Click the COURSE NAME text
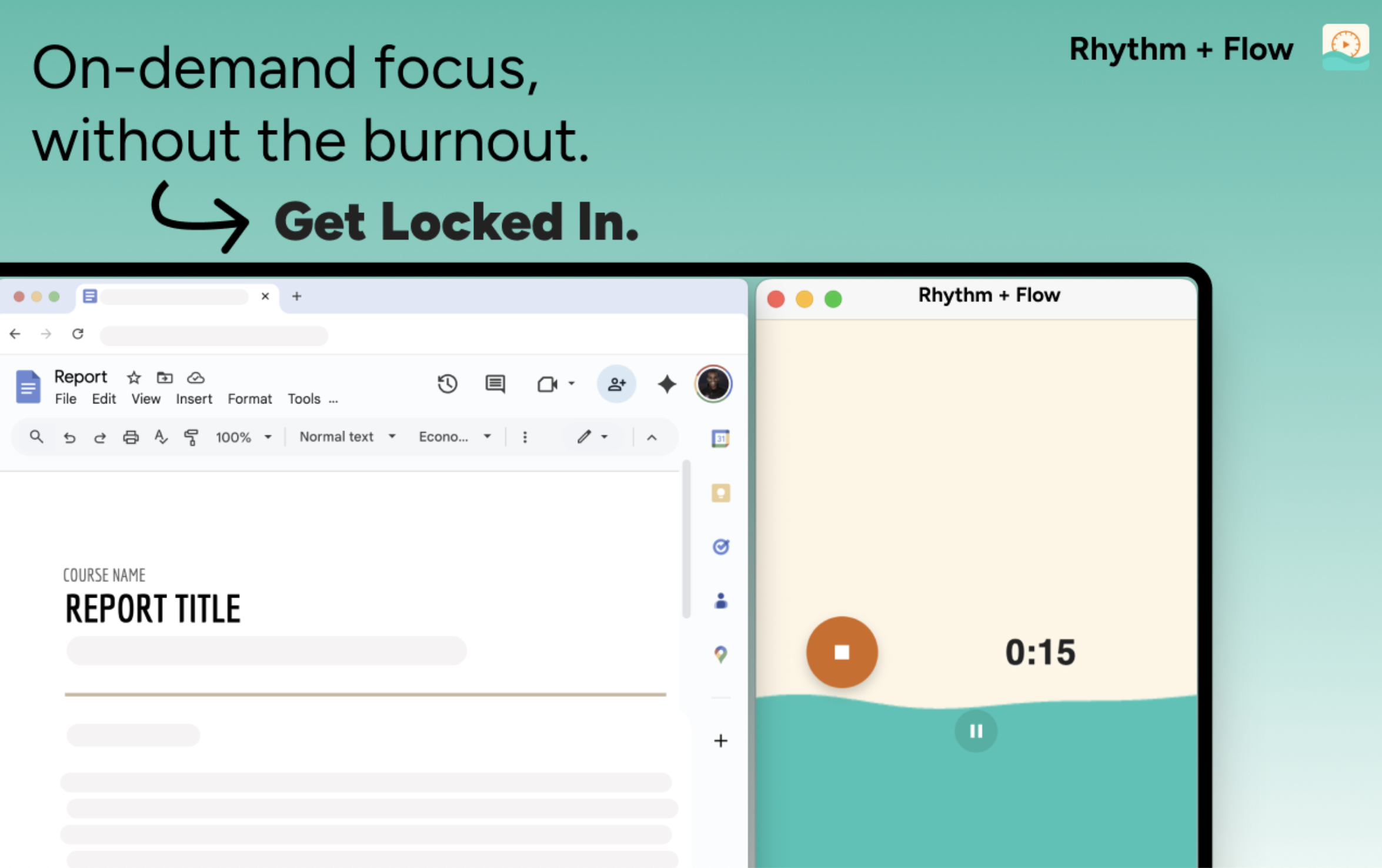The image size is (1382, 868). (x=104, y=575)
